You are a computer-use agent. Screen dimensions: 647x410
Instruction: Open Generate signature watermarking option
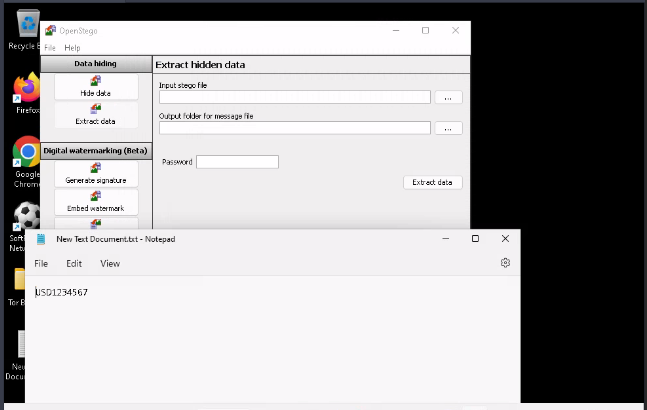coord(96,173)
